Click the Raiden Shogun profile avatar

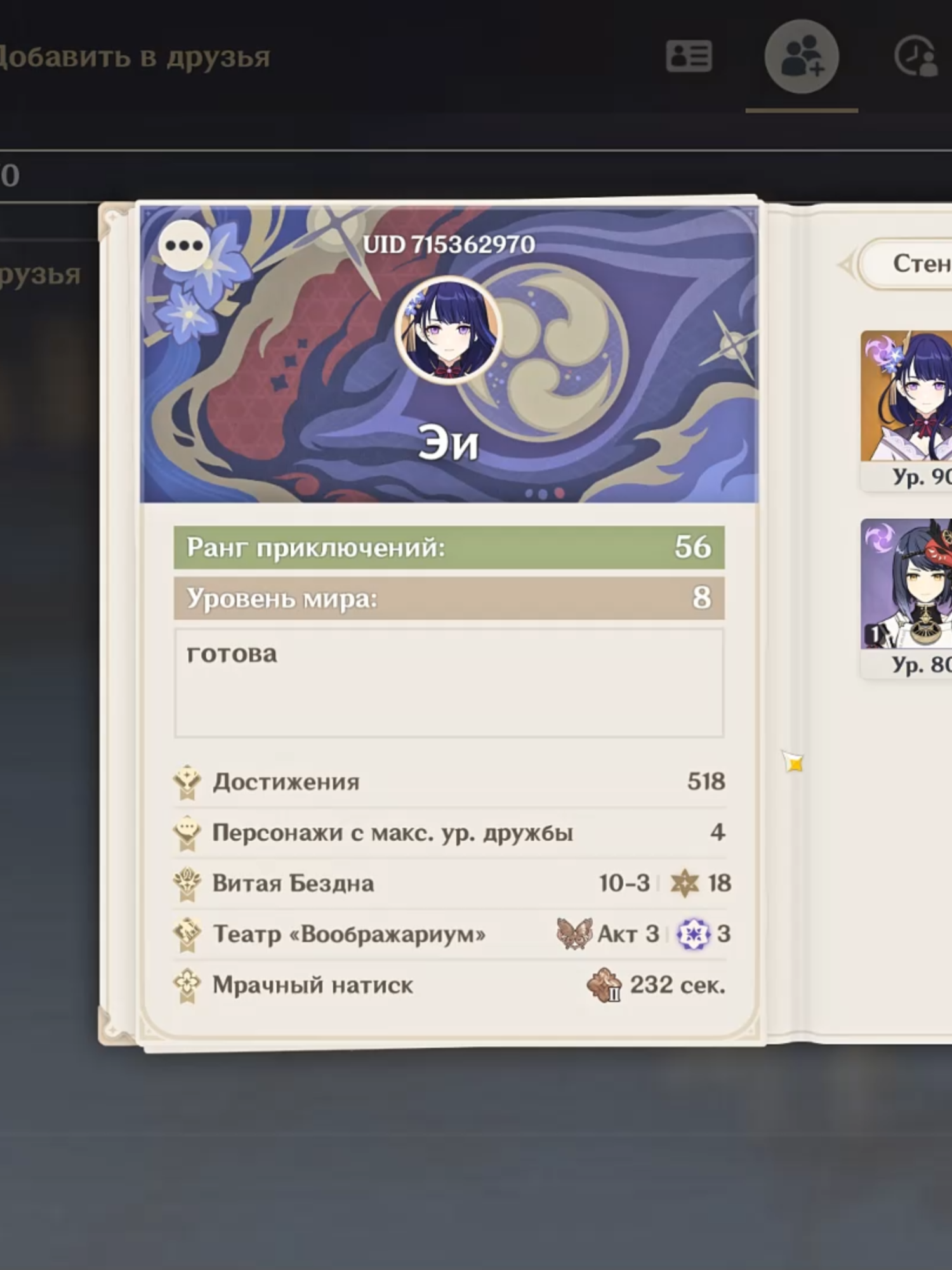click(x=449, y=330)
